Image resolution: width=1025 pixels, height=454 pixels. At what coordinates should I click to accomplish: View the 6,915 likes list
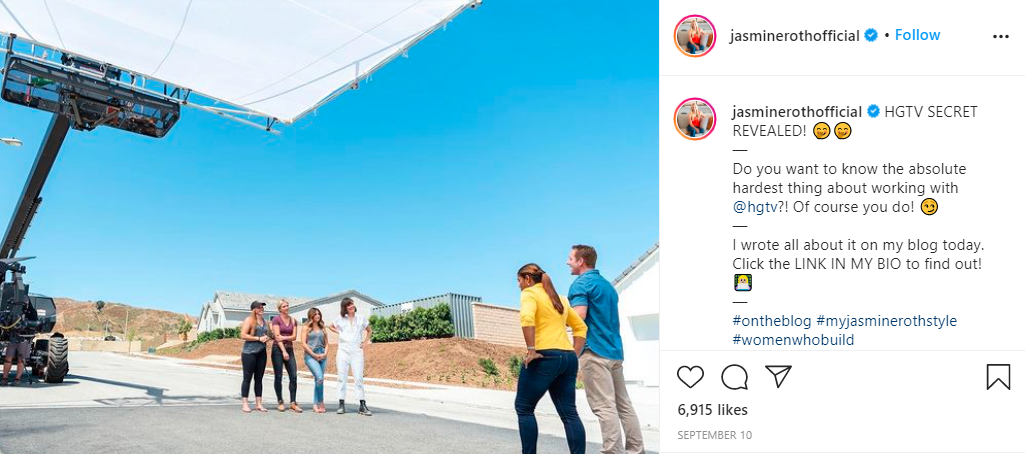click(713, 410)
